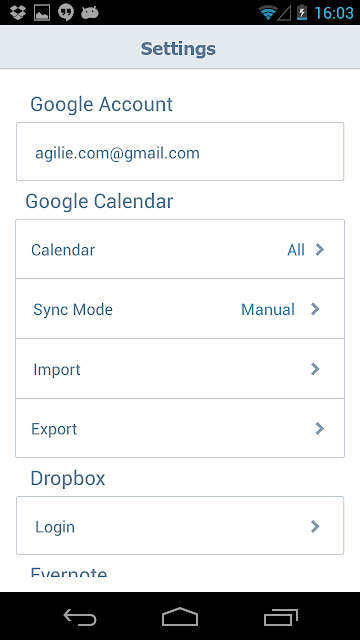Tap the Hangouts chat notification icon

click(x=66, y=13)
